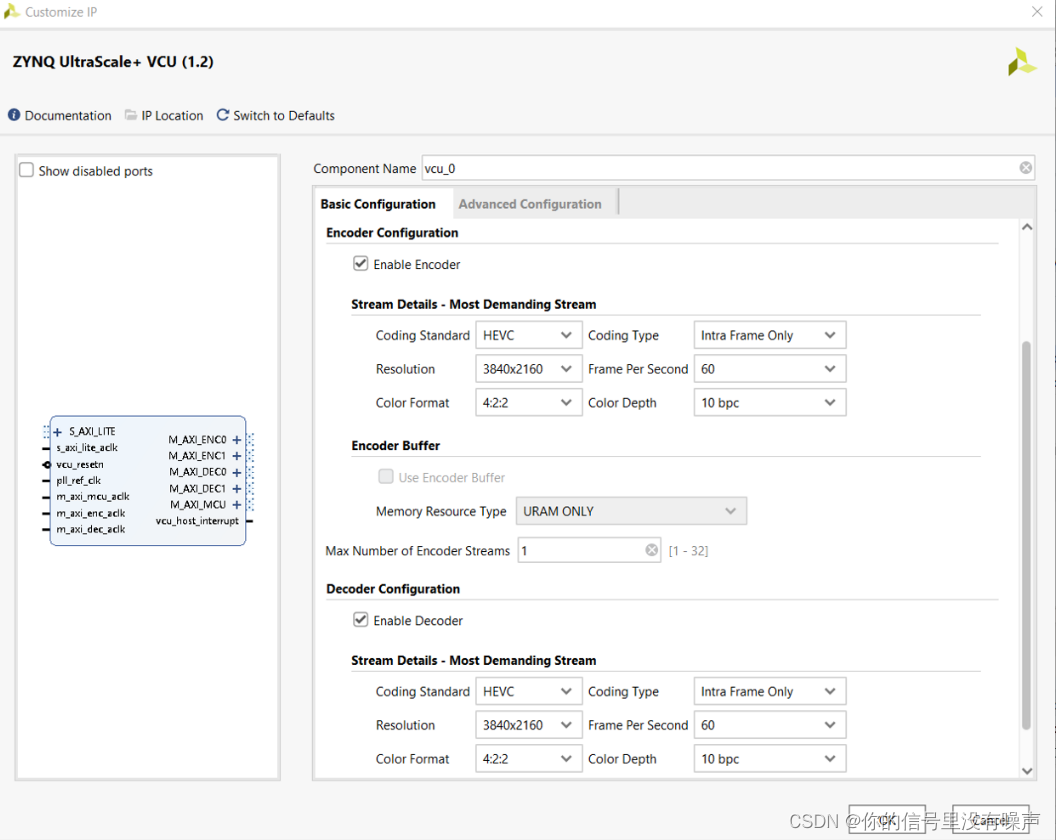Click the m_axi_mcu_aclk port label
1056x840 pixels.
click(93, 496)
